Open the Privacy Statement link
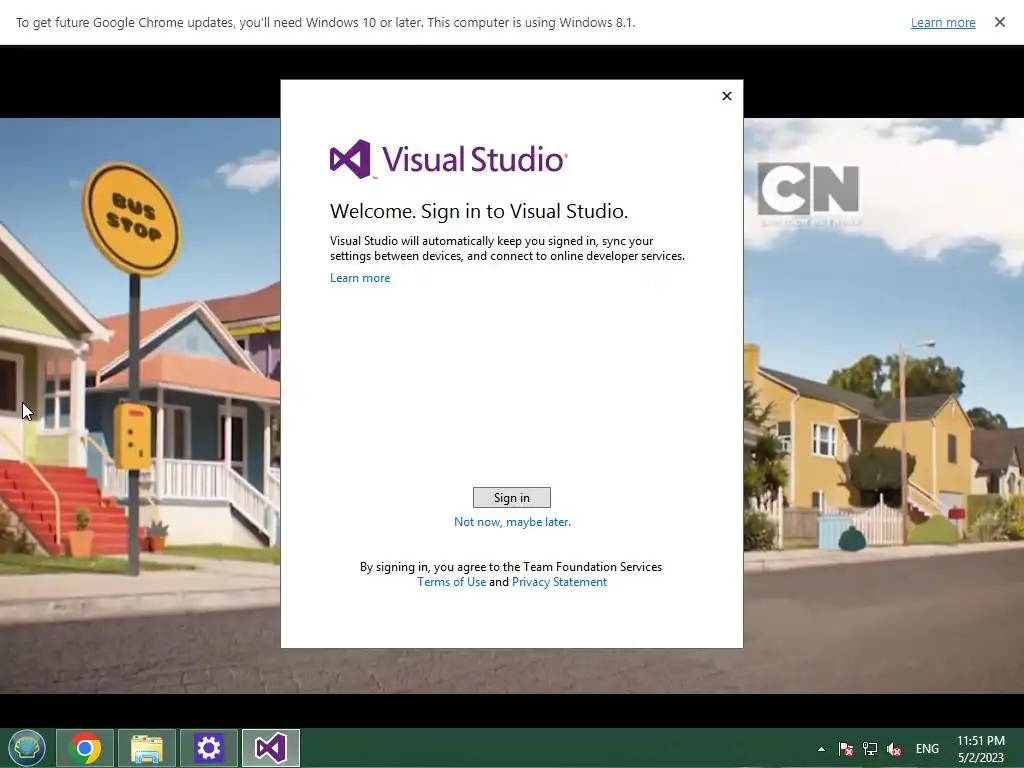The image size is (1024, 768). pos(559,582)
